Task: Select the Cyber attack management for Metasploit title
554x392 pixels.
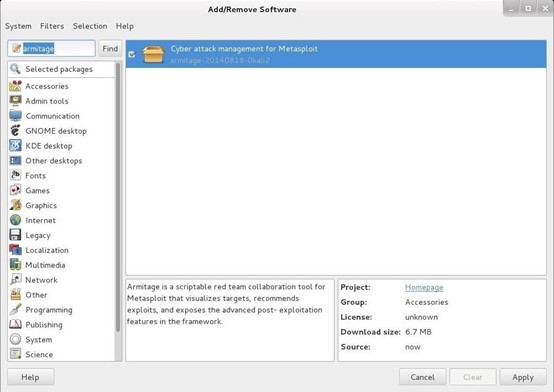Action: pos(244,49)
